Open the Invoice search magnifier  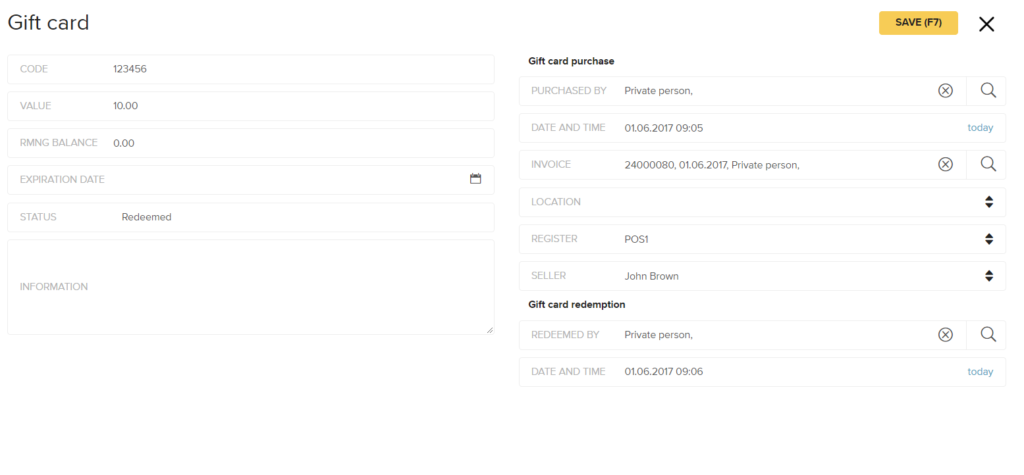pyautogui.click(x=988, y=165)
